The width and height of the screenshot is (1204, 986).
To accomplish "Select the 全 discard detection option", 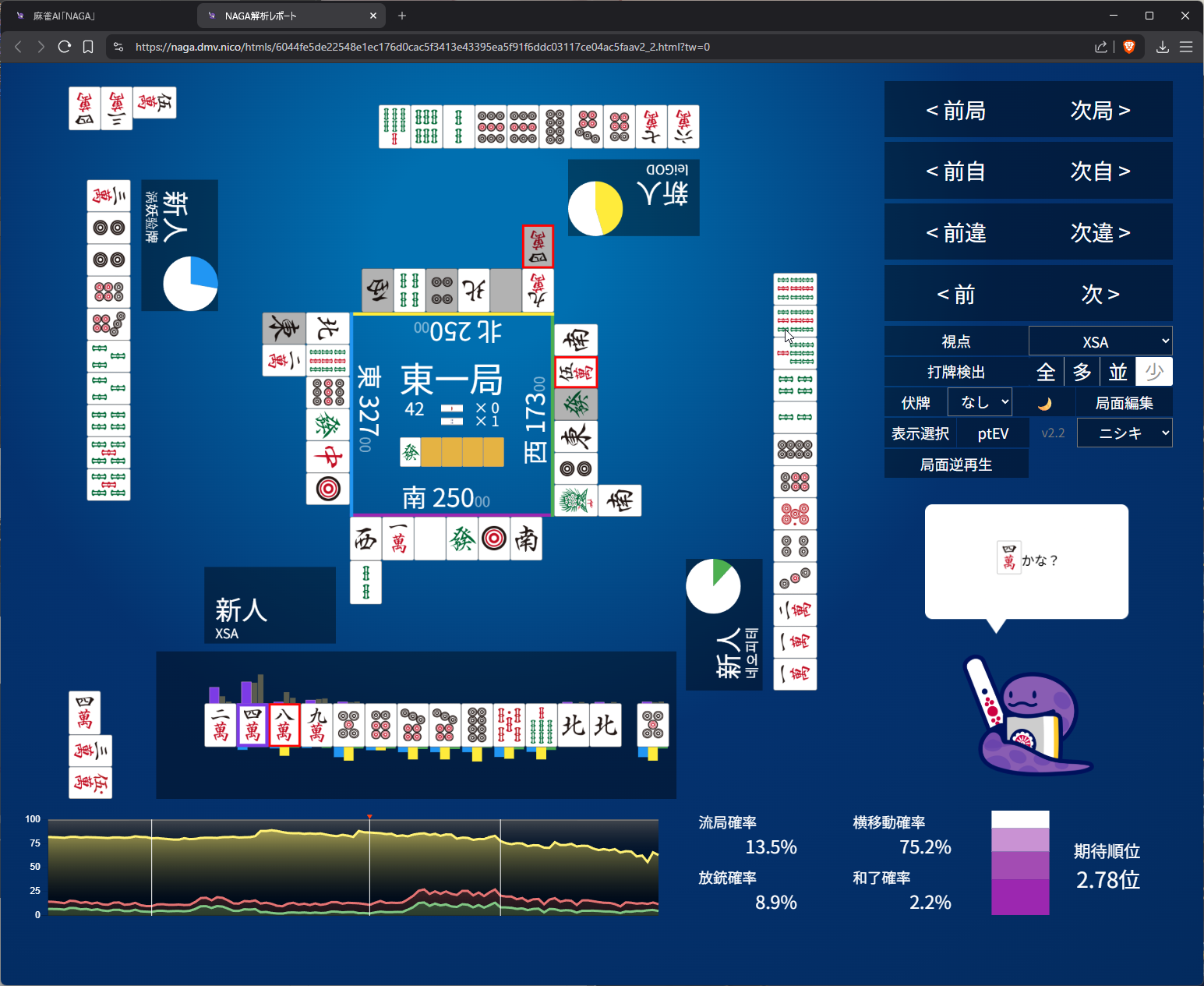I will (1046, 372).
